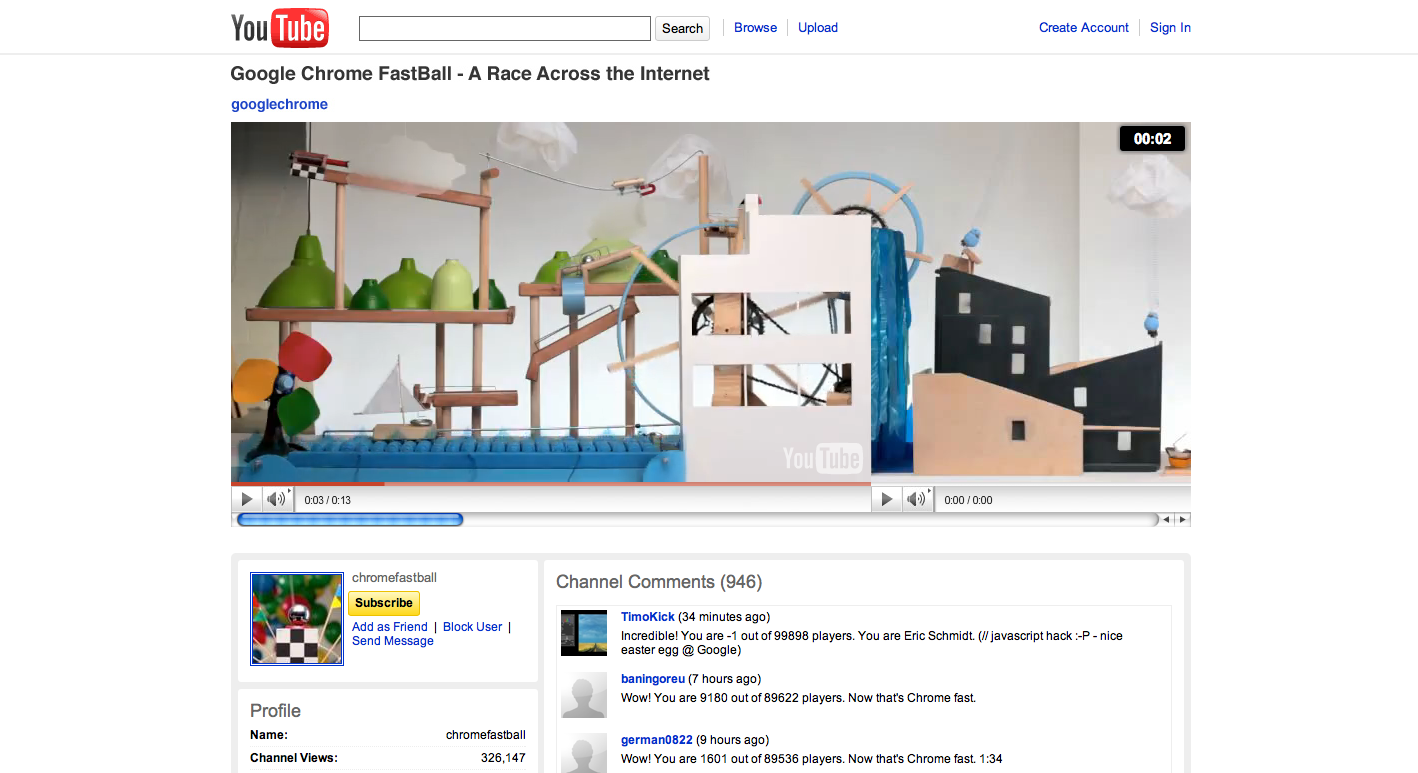Click the video title heading text
Viewport: 1418px width, 773px height.
coord(470,74)
